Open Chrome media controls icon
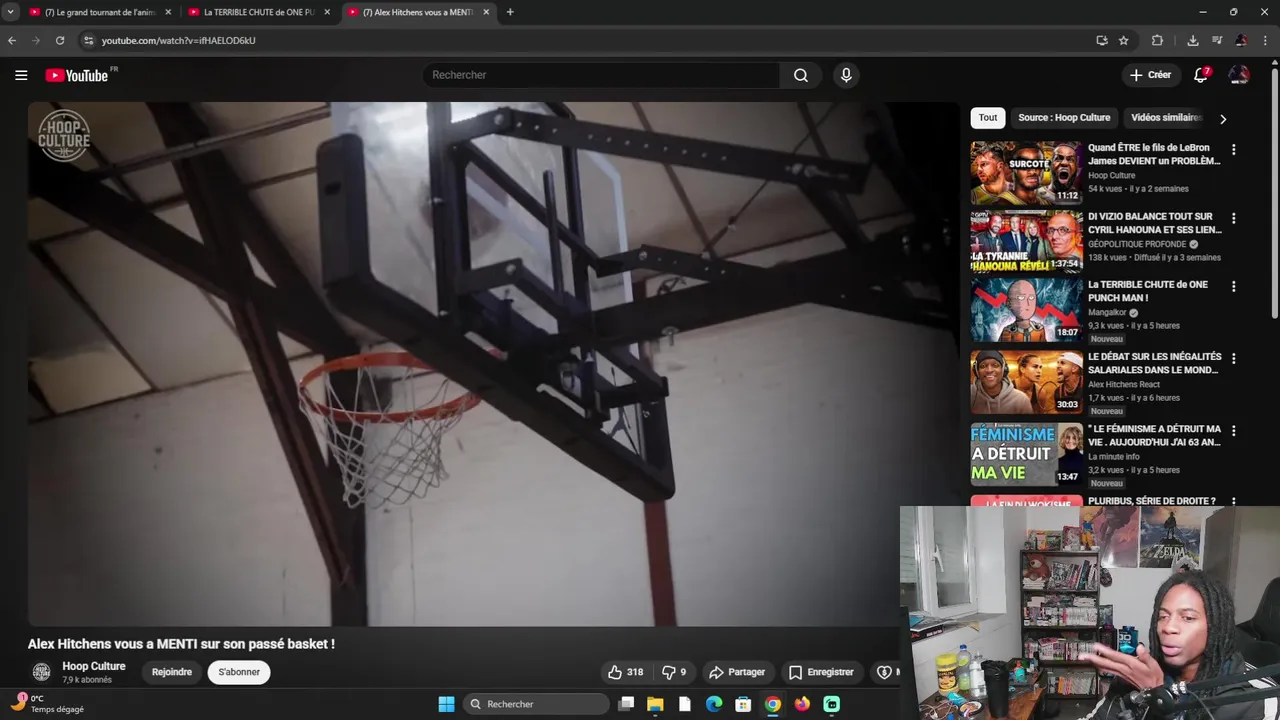The width and height of the screenshot is (1280, 720). [1217, 40]
